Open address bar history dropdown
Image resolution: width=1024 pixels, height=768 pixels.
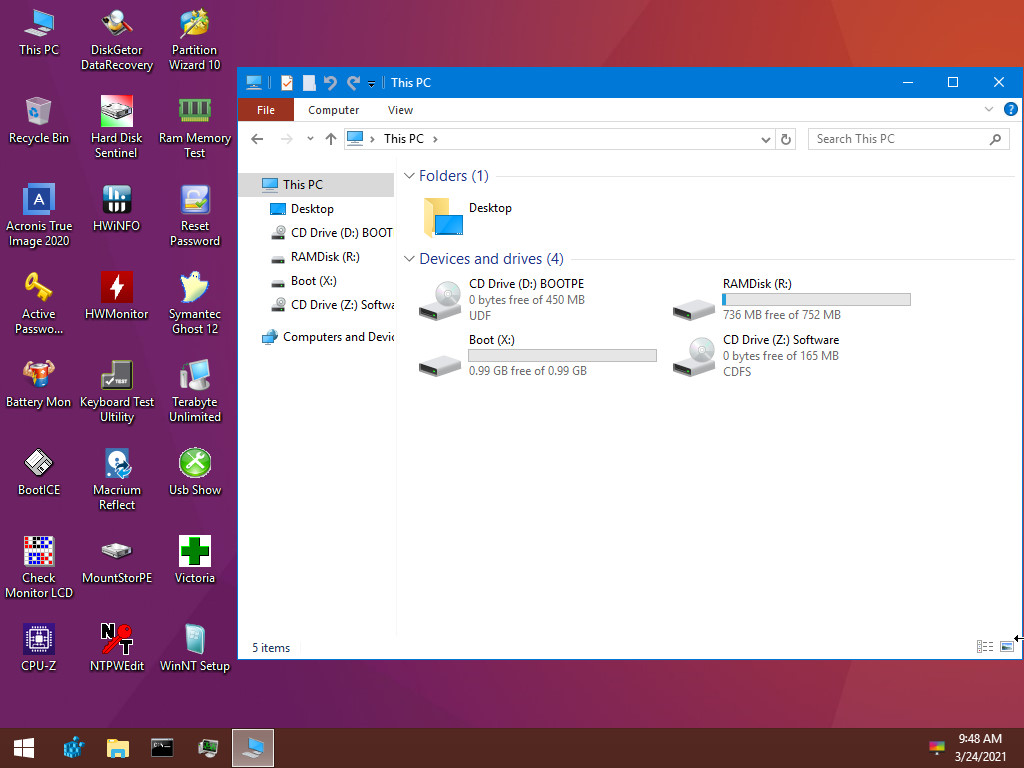[x=765, y=139]
